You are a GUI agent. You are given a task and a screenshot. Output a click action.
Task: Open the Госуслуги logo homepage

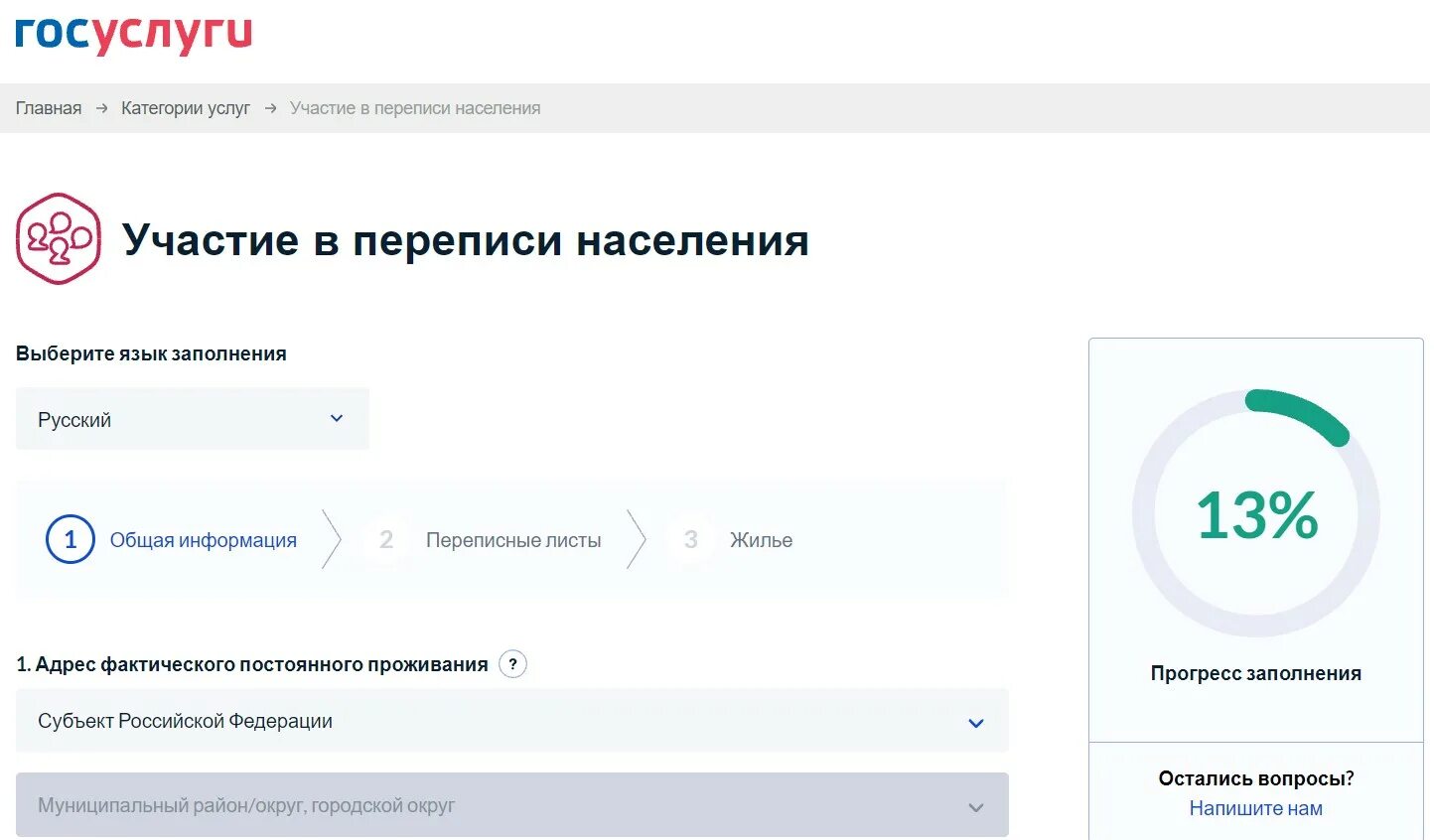click(134, 35)
